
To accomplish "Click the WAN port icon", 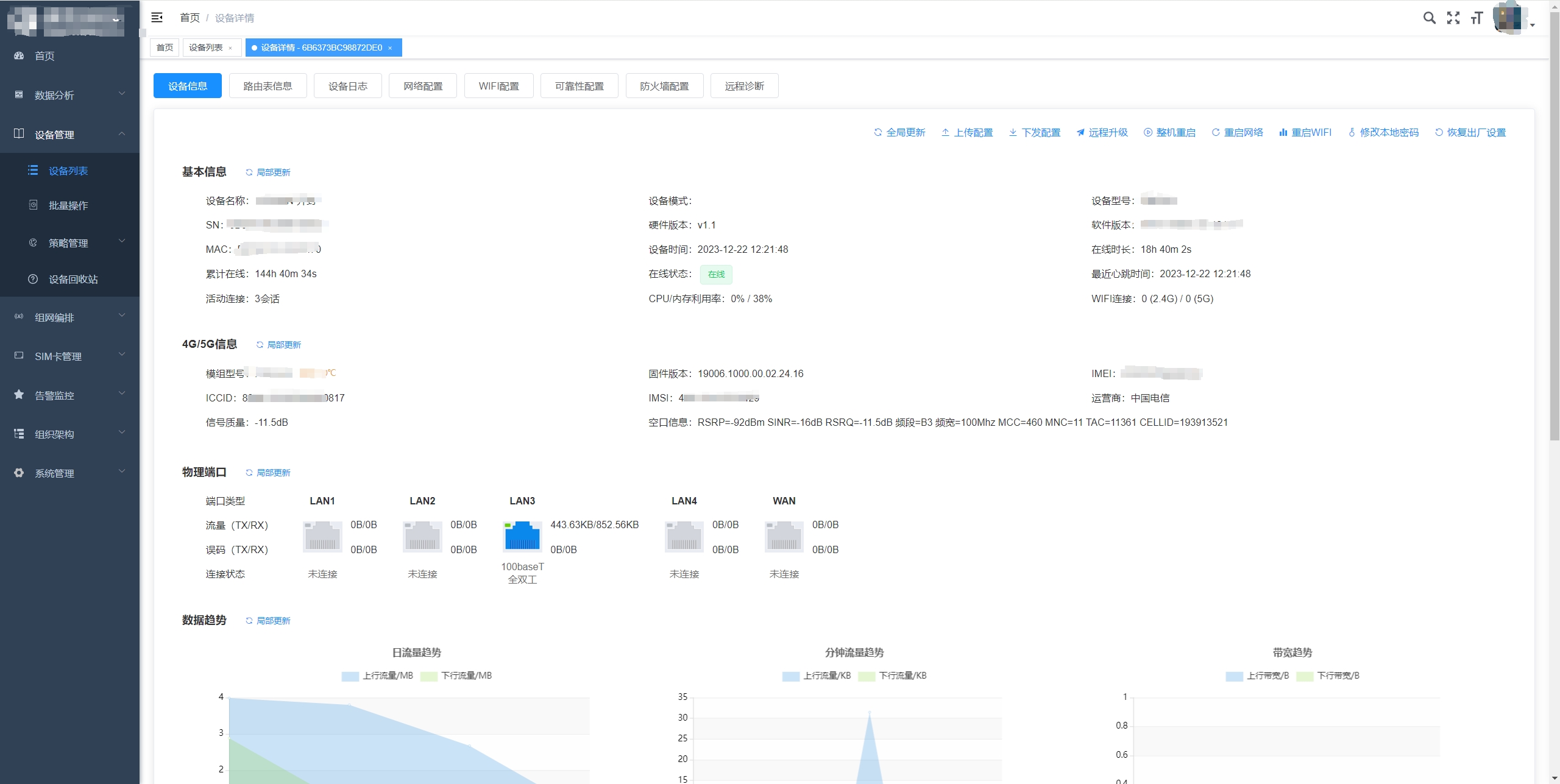I will pos(784,537).
